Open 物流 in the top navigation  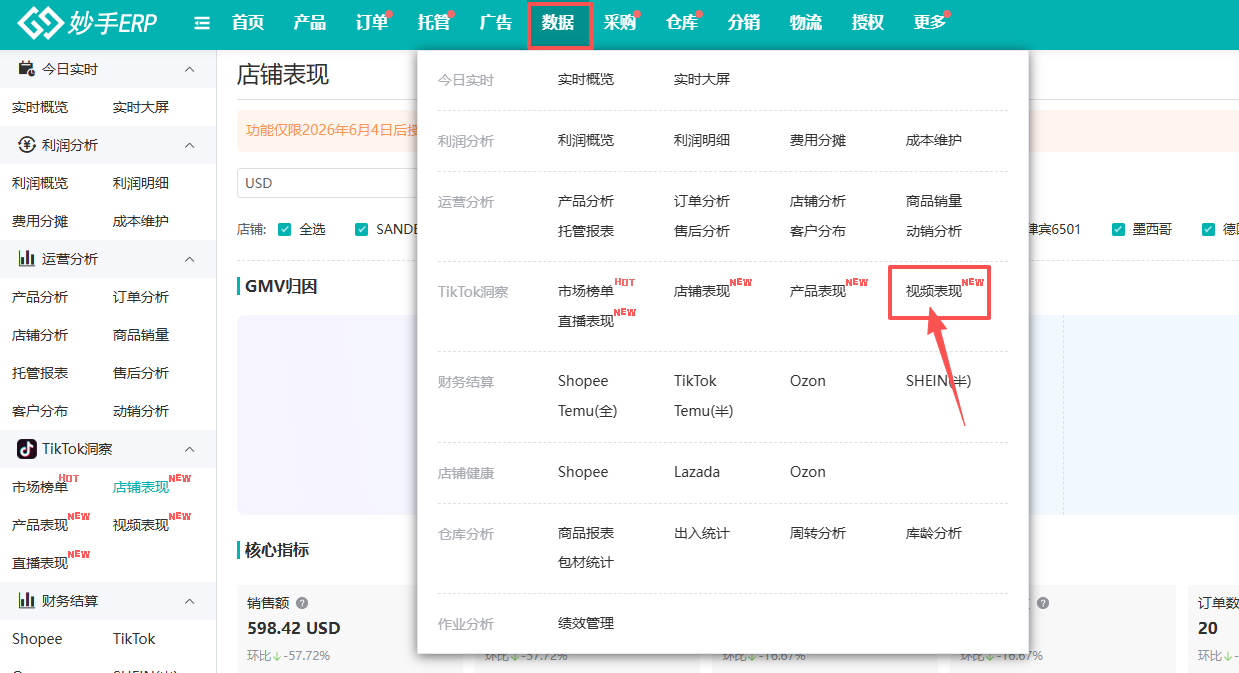pos(806,23)
